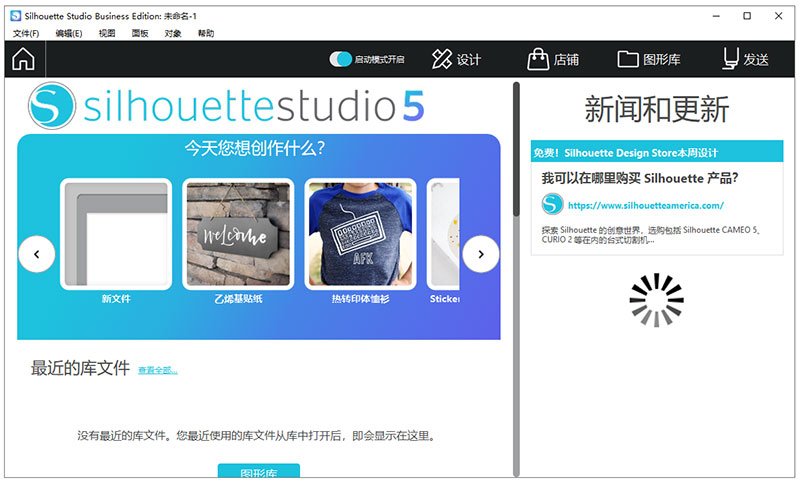Click the 查看全部 link
The image size is (800, 482).
click(158, 370)
